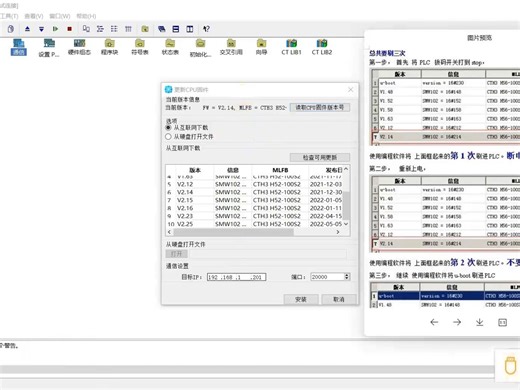Click the 1:1 original size preview icon

point(502,322)
